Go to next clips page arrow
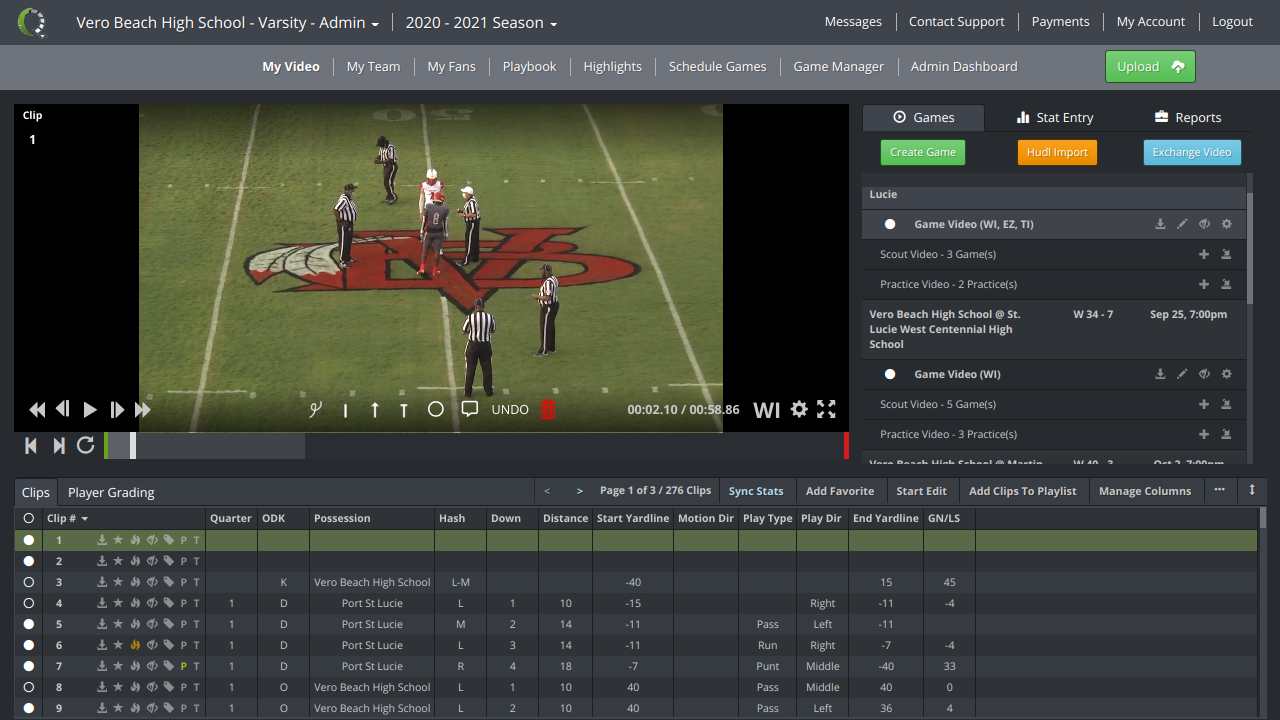Screen dimensions: 1280x720 (579, 491)
